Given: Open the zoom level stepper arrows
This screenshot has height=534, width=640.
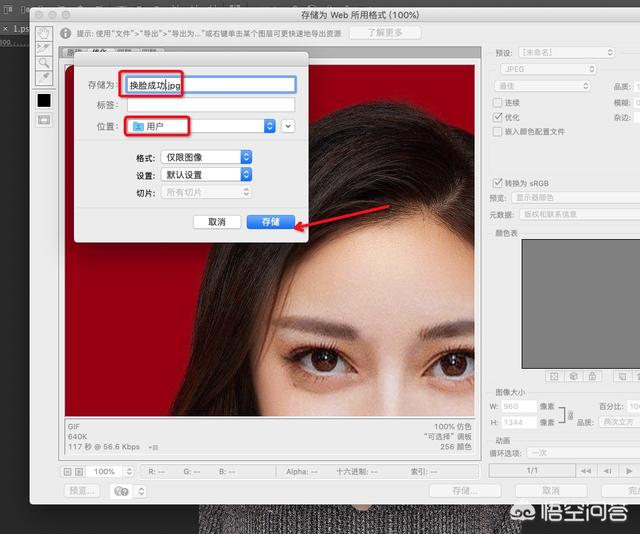Looking at the screenshot, I should [129, 472].
